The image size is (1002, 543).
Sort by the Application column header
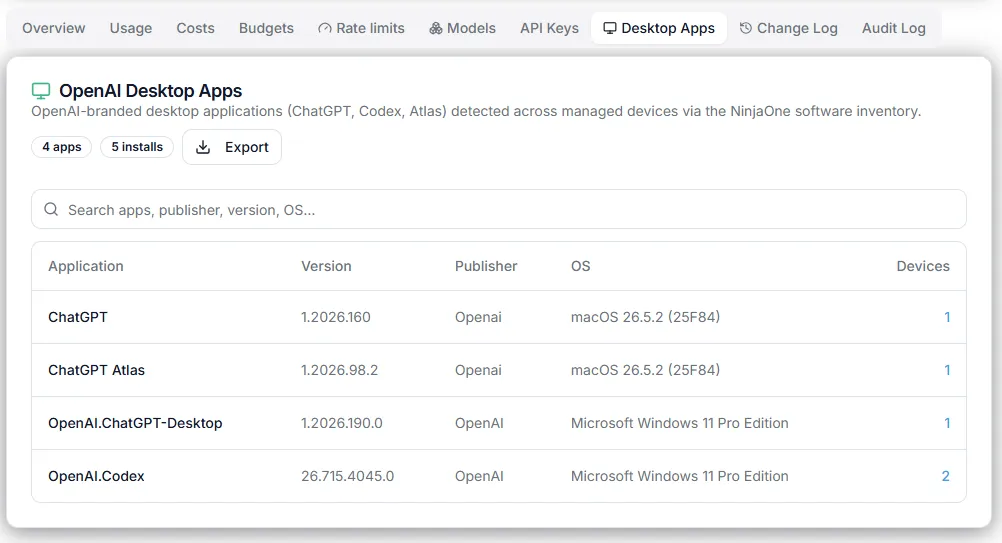tap(86, 266)
